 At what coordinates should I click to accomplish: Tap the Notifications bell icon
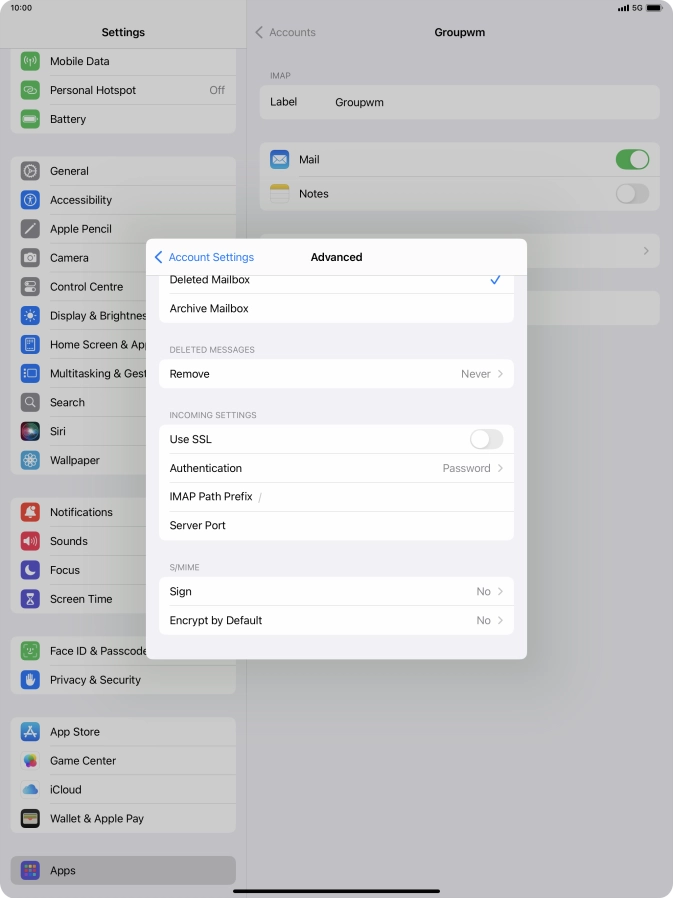[31, 512]
